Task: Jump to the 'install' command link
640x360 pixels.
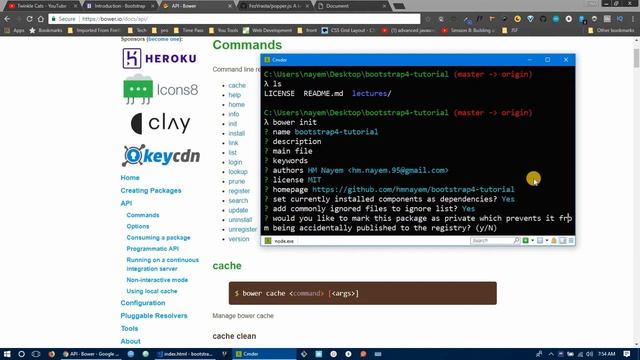Action: tap(237, 133)
